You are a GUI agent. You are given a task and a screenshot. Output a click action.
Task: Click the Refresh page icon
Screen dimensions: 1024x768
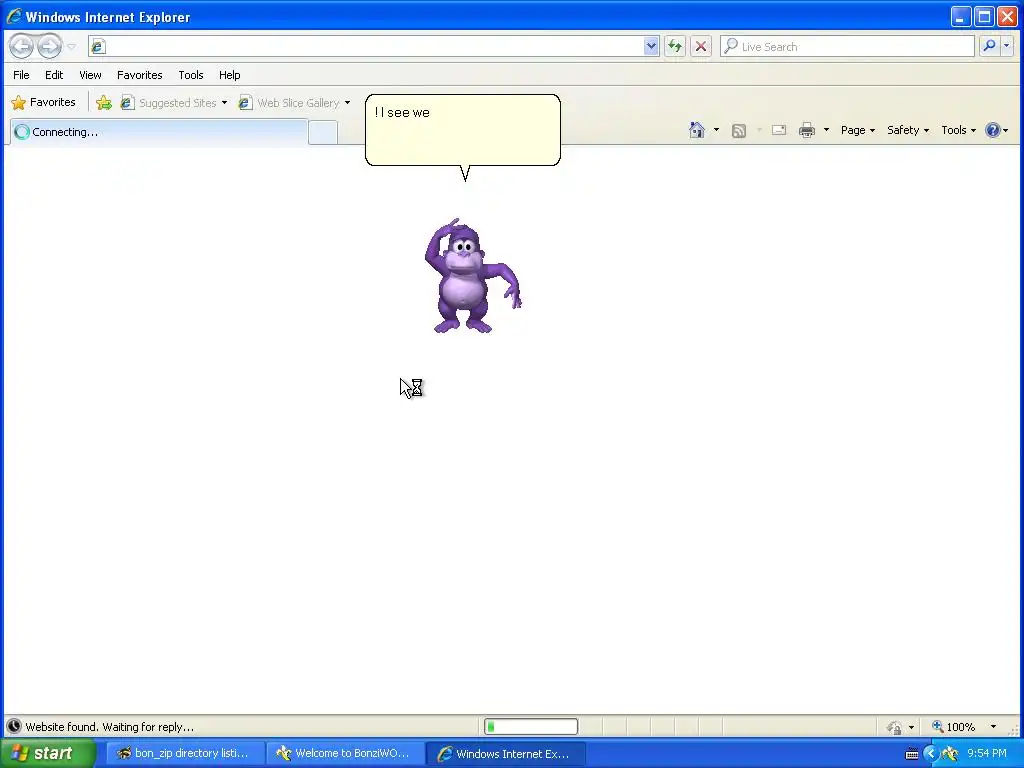point(675,46)
